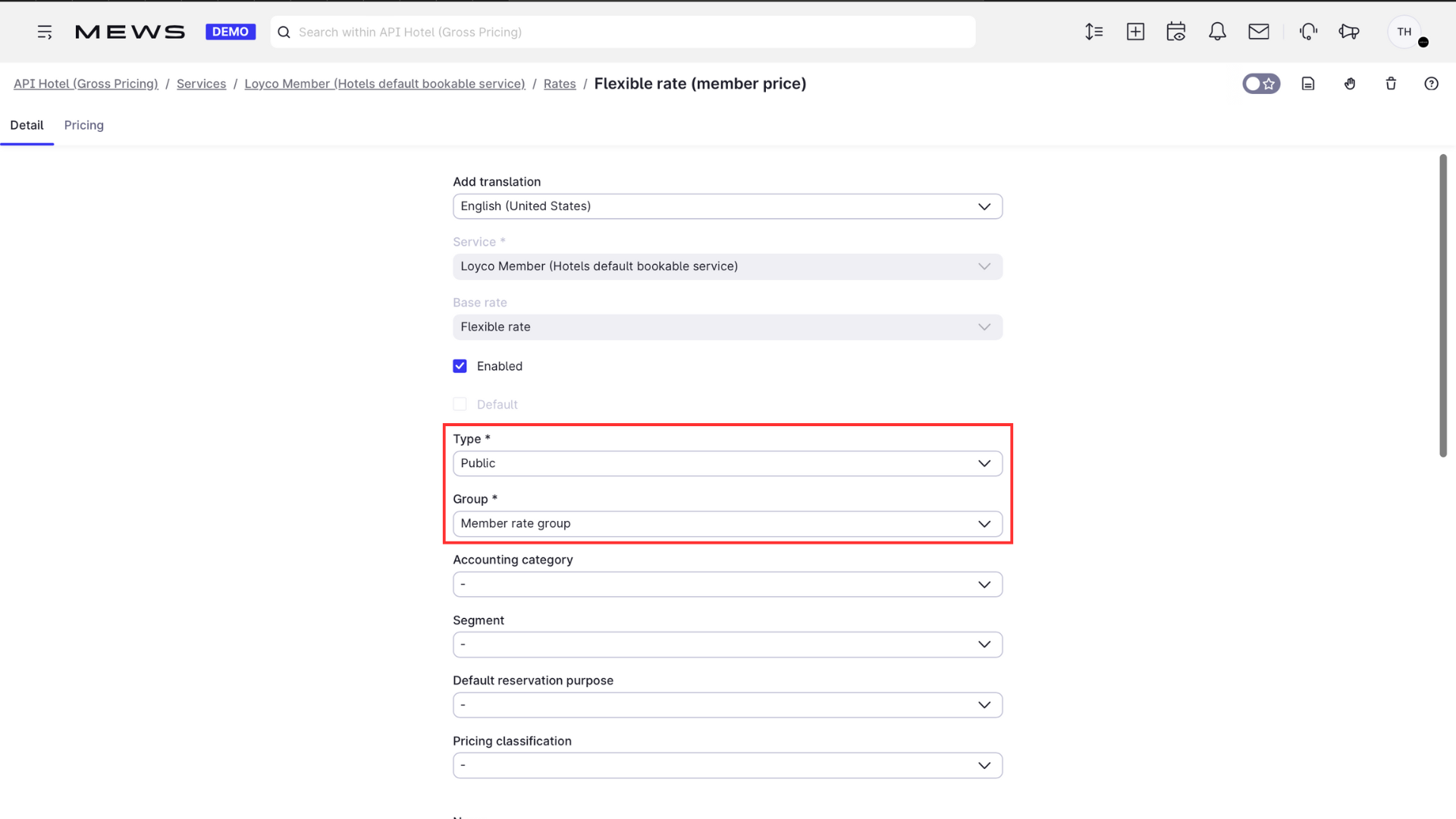Open the help question mark icon

[1431, 83]
